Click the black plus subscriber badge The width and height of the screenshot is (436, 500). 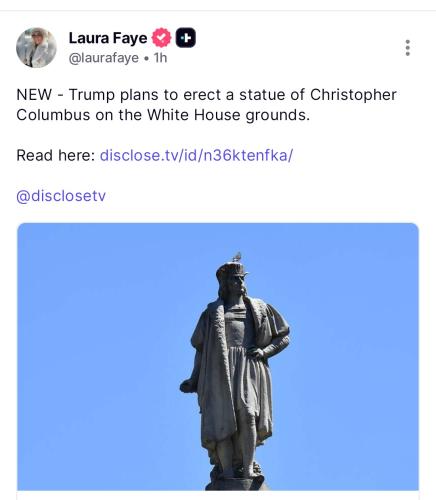coord(186,38)
